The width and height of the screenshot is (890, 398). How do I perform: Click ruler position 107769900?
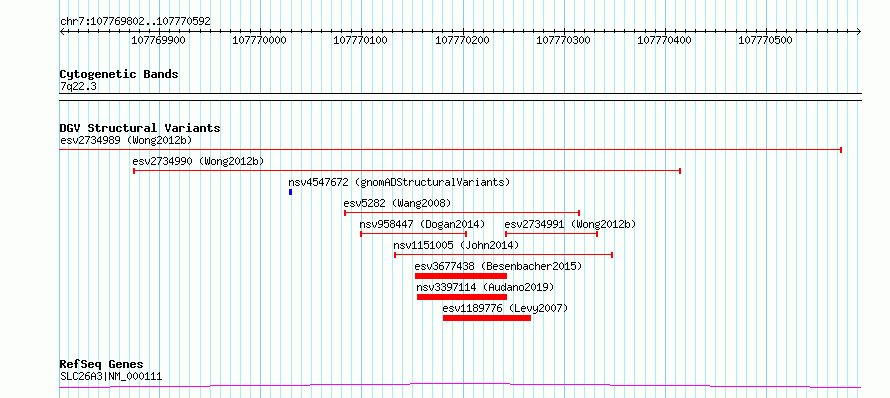point(158,40)
